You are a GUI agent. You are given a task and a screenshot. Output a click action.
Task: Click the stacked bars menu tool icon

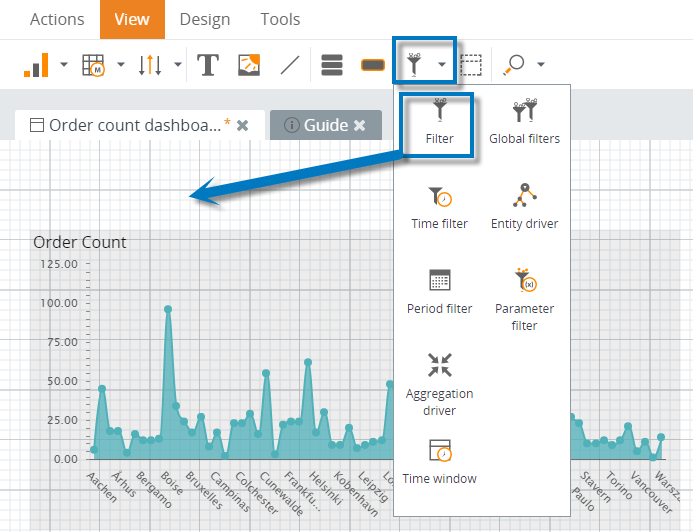pos(332,65)
